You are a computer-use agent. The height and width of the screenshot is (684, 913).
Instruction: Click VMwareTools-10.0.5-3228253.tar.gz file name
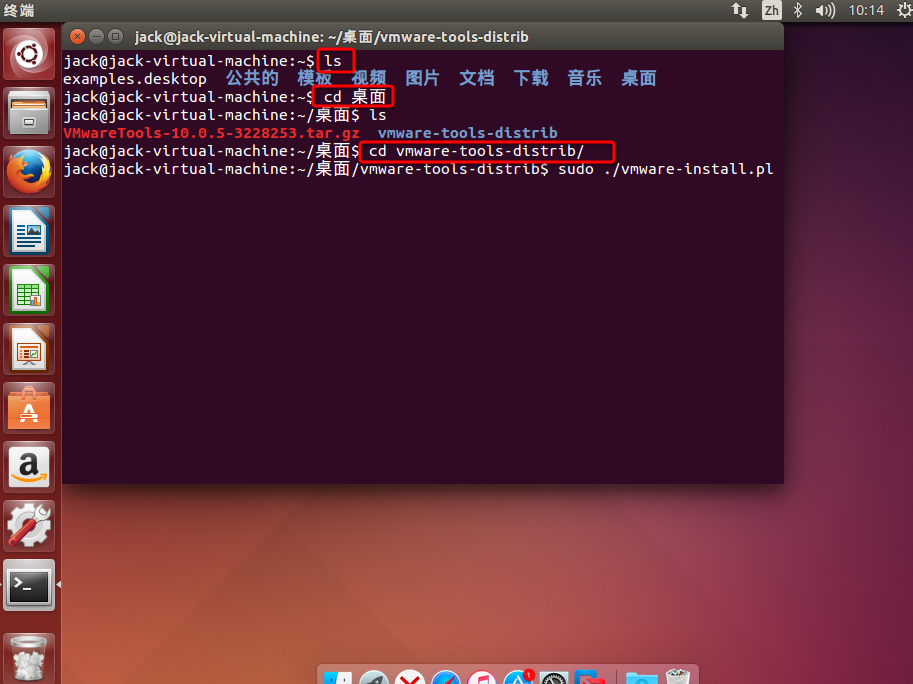click(x=211, y=133)
